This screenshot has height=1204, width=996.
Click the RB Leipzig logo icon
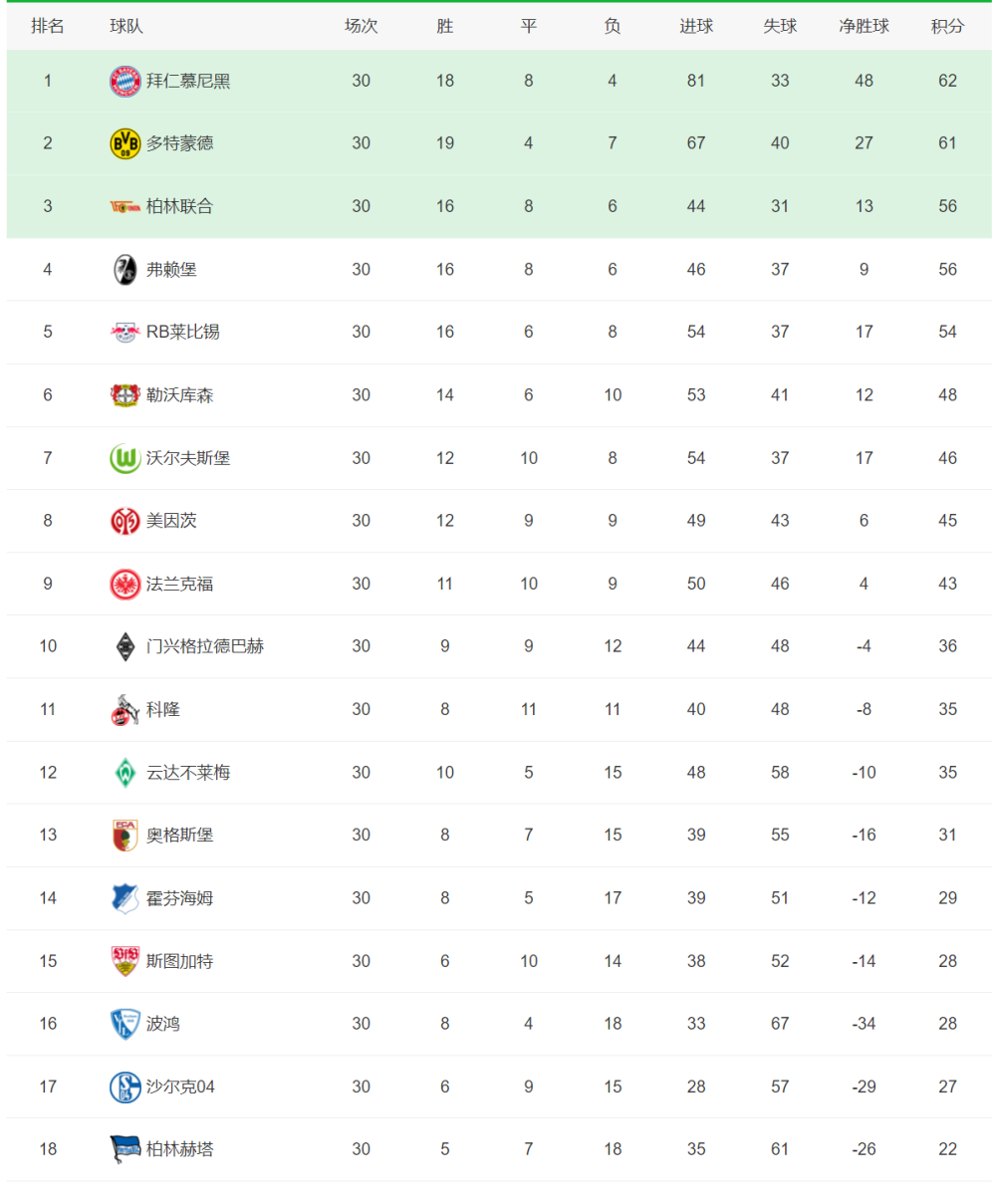point(124,332)
